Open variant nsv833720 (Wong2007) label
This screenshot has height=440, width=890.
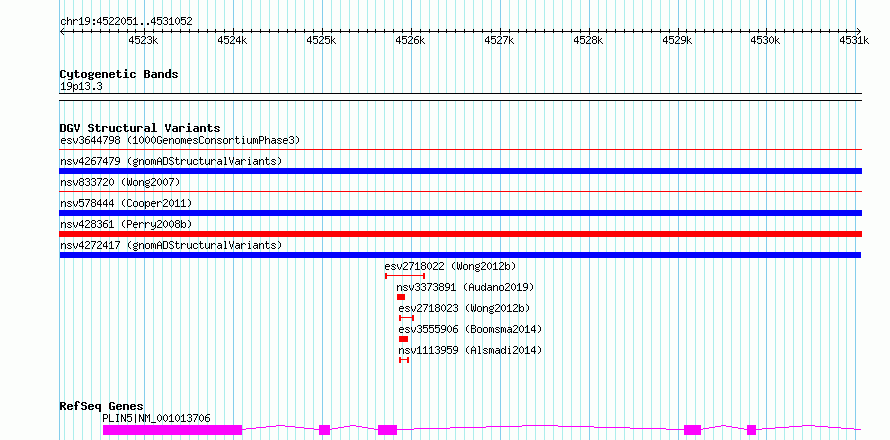(x=120, y=182)
